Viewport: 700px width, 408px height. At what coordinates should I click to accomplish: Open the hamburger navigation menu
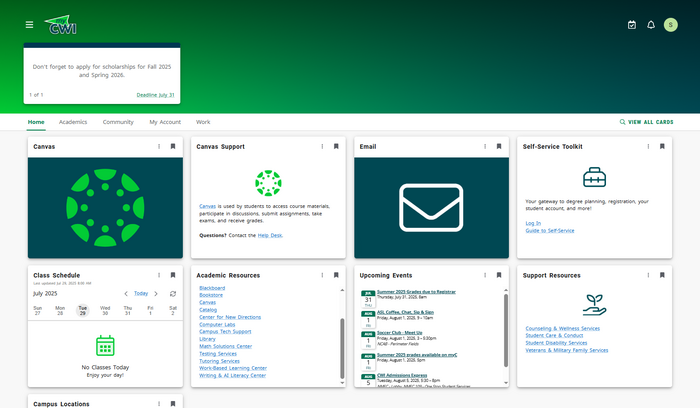click(x=29, y=25)
